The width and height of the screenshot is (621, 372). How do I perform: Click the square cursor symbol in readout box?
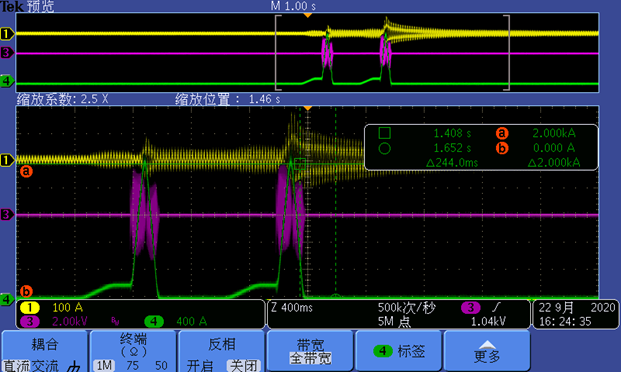pos(385,133)
